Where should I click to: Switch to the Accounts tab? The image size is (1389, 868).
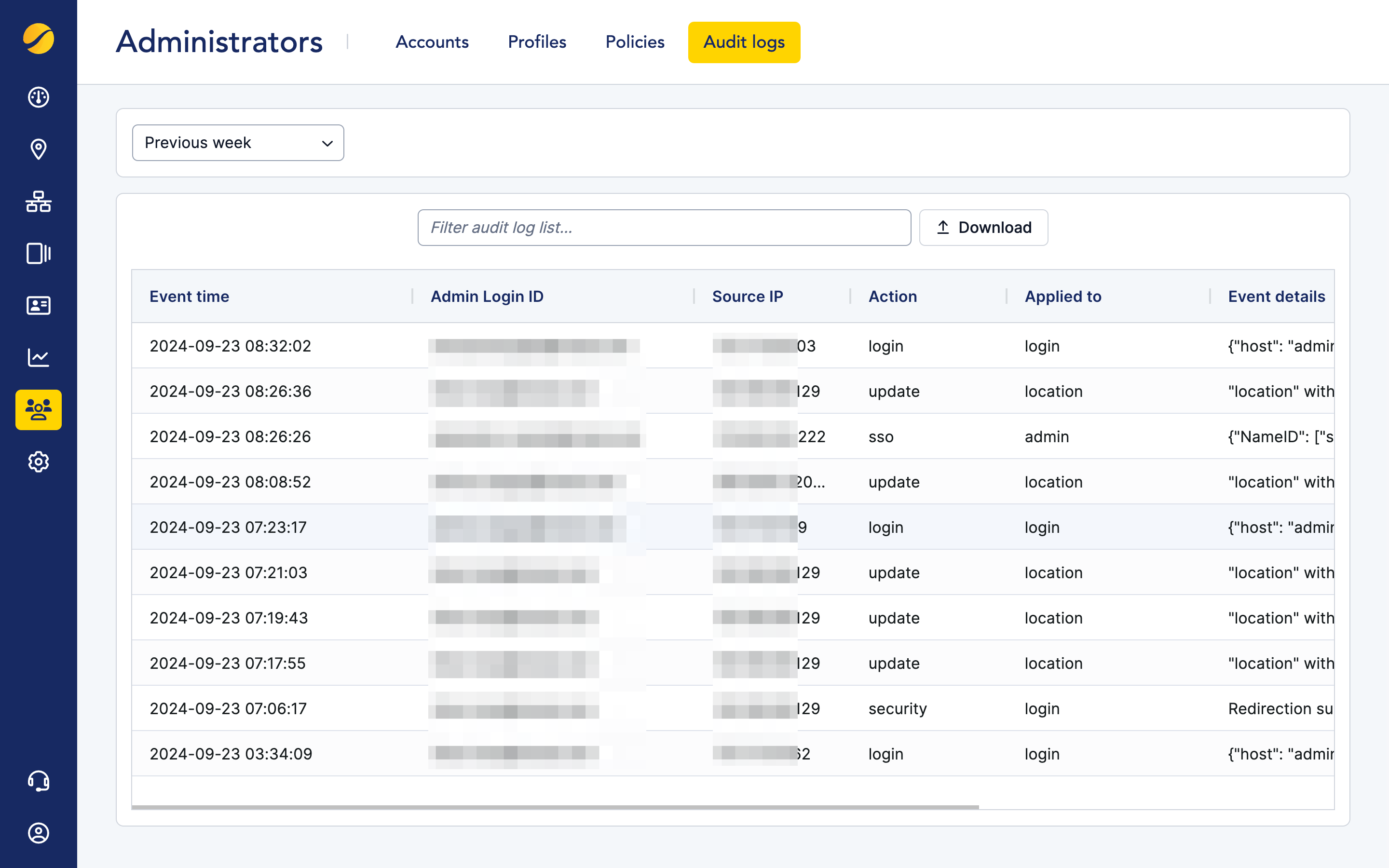(432, 42)
